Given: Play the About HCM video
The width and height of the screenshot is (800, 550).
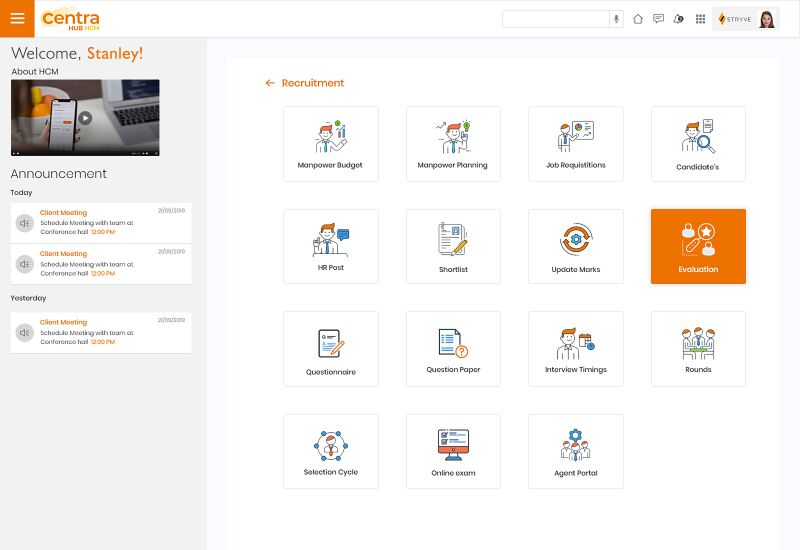Looking at the screenshot, I should 85,118.
